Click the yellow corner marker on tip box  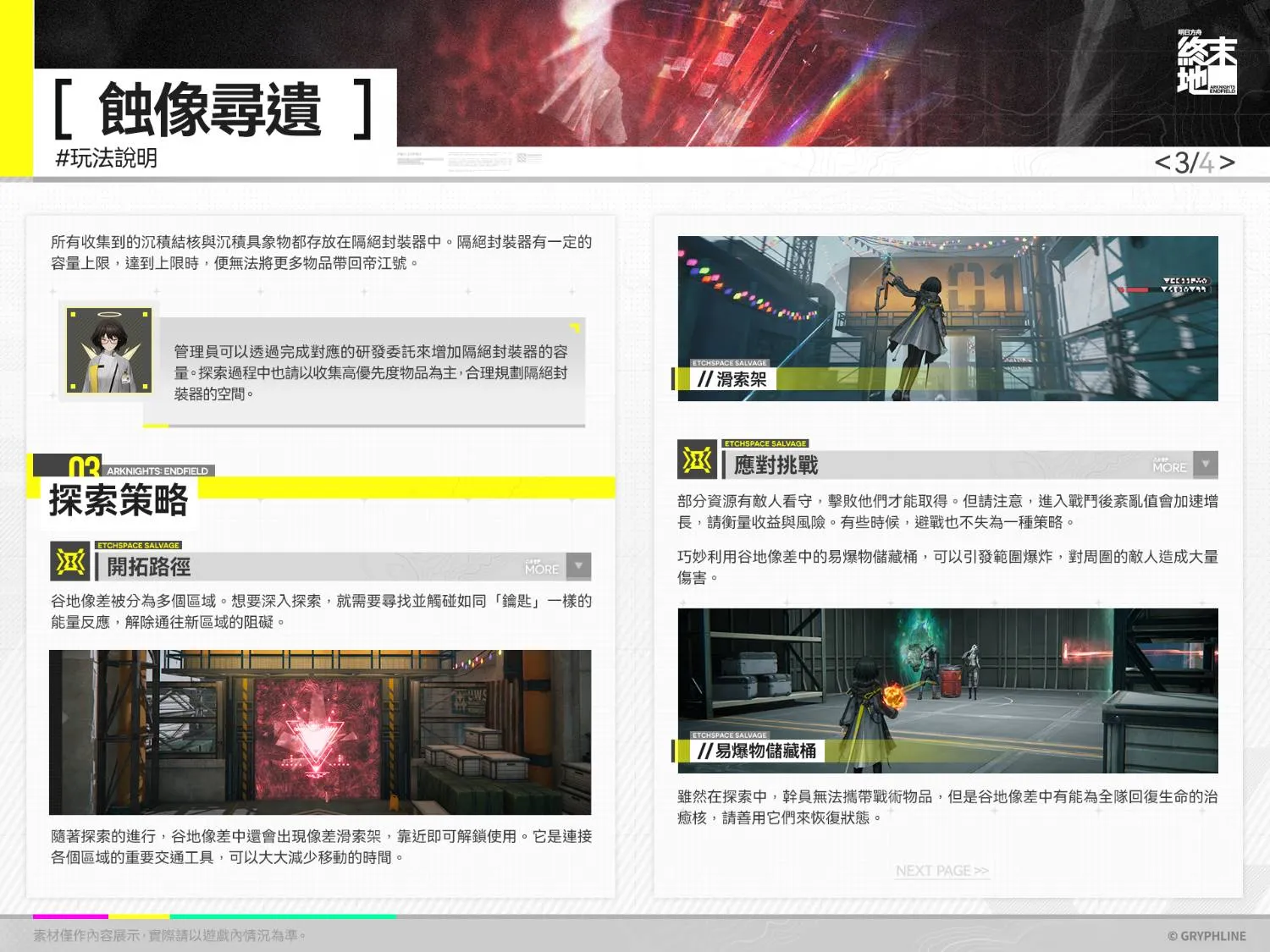tap(575, 327)
